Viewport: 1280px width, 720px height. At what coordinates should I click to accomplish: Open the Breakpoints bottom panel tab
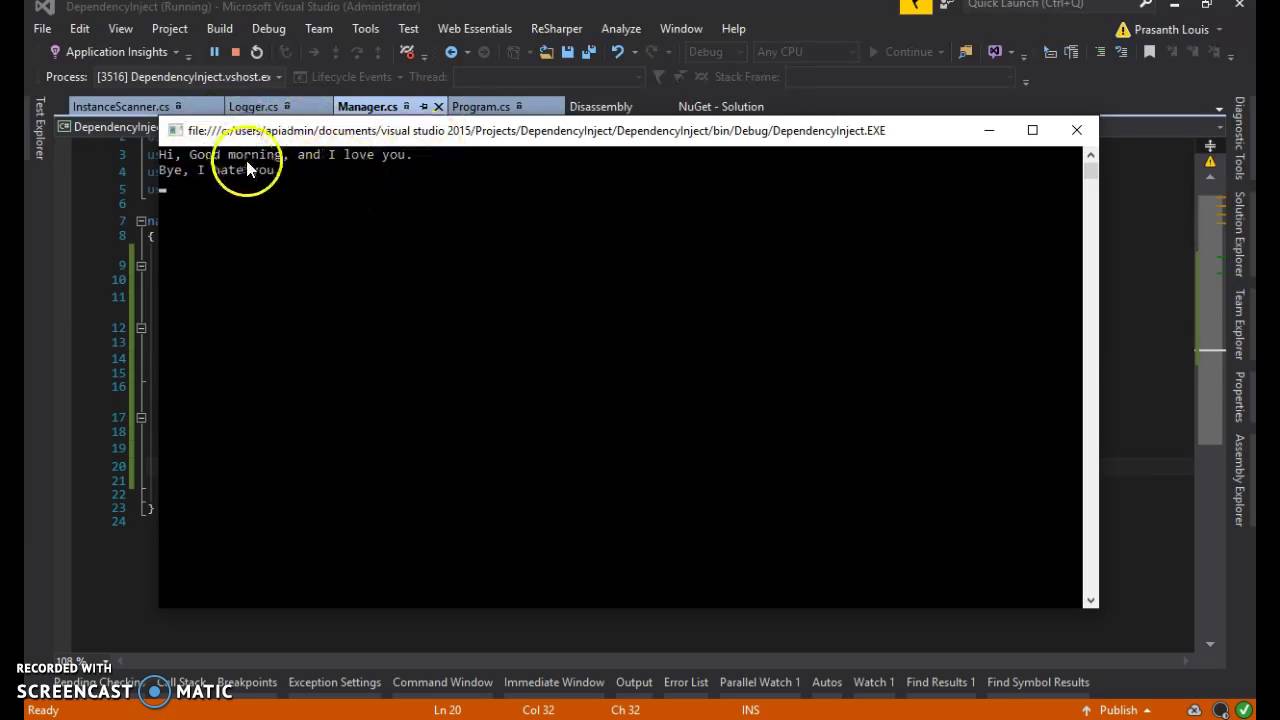(247, 682)
